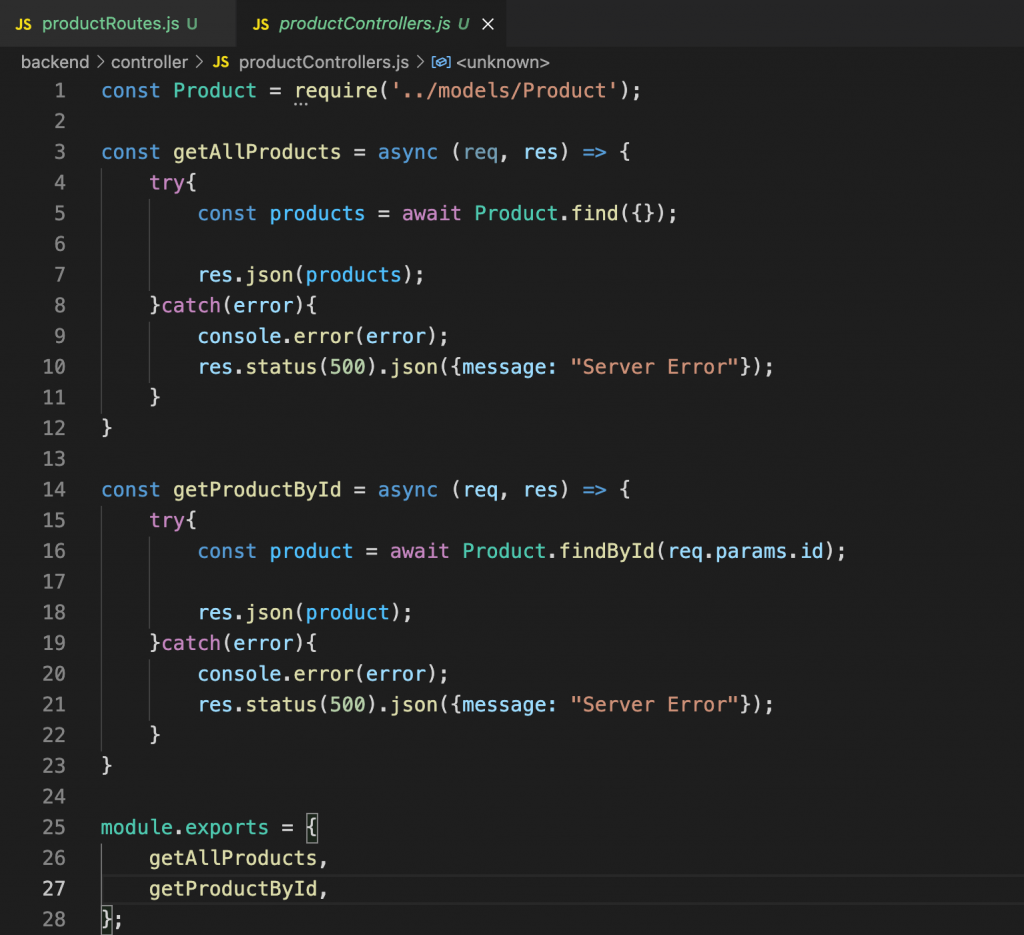Click the JS icon on productRoutes.js tab
This screenshot has width=1024, height=935.
(x=24, y=25)
